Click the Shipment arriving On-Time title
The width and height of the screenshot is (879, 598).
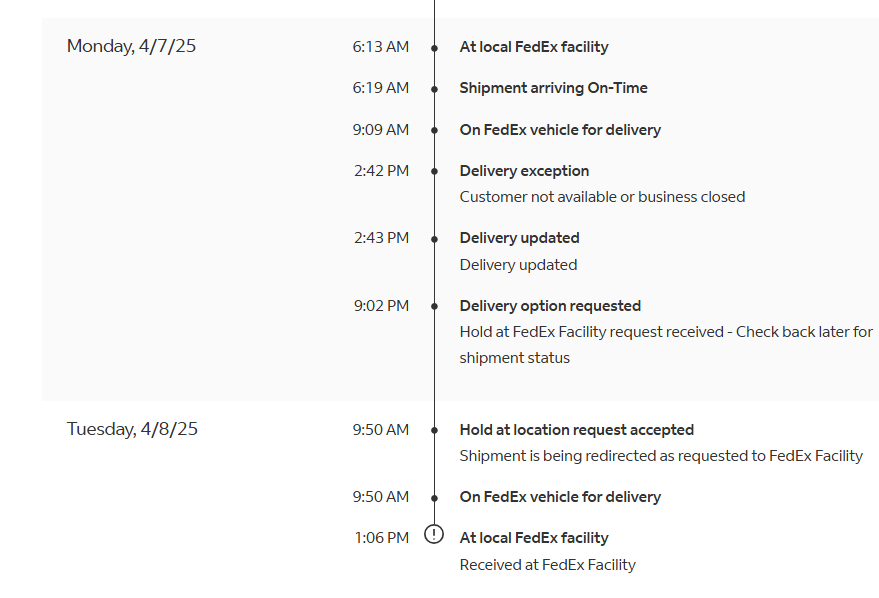pyautogui.click(x=553, y=88)
